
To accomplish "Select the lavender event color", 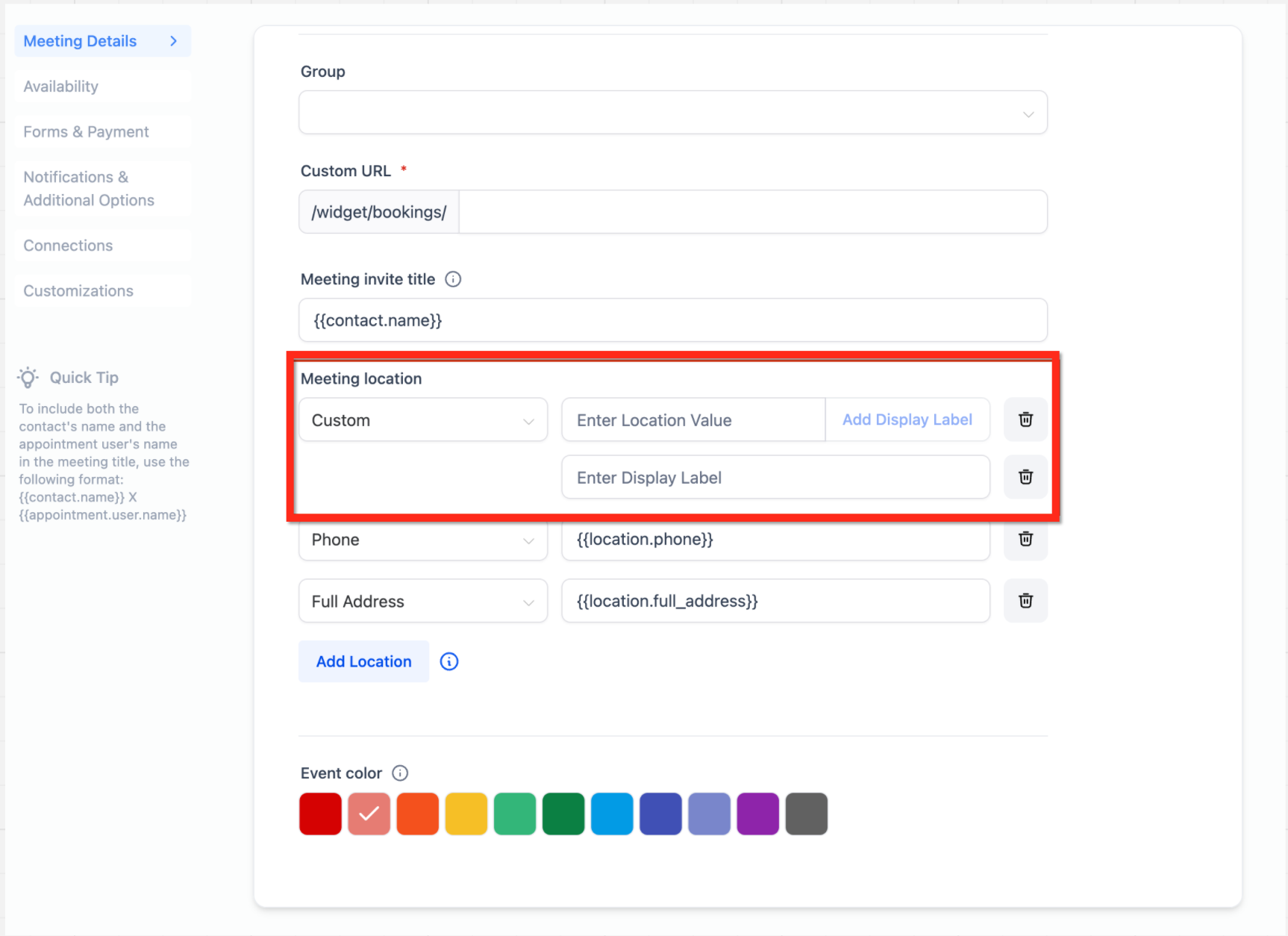I will [x=709, y=814].
